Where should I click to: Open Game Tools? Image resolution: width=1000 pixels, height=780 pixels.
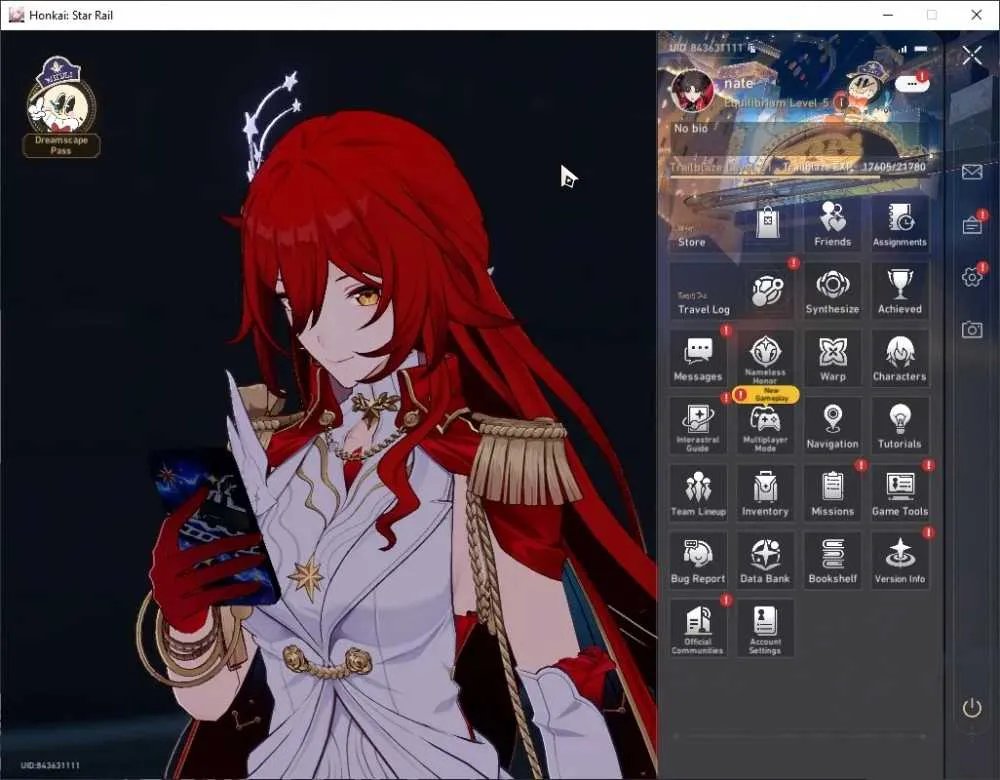pos(900,494)
